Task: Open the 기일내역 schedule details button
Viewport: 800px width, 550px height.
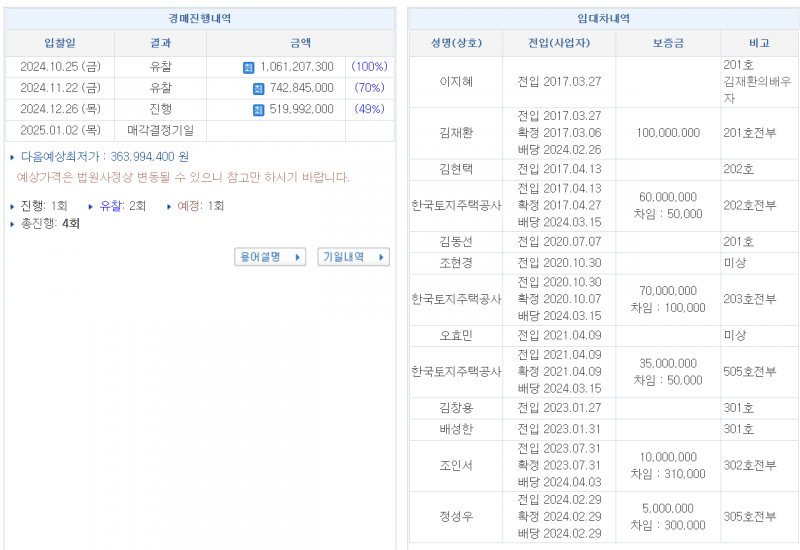Action: click(353, 257)
